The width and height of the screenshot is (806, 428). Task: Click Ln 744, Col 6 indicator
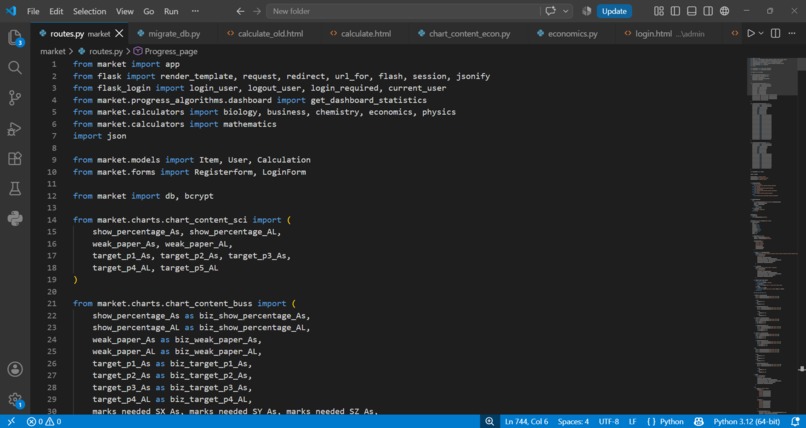pyautogui.click(x=526, y=421)
